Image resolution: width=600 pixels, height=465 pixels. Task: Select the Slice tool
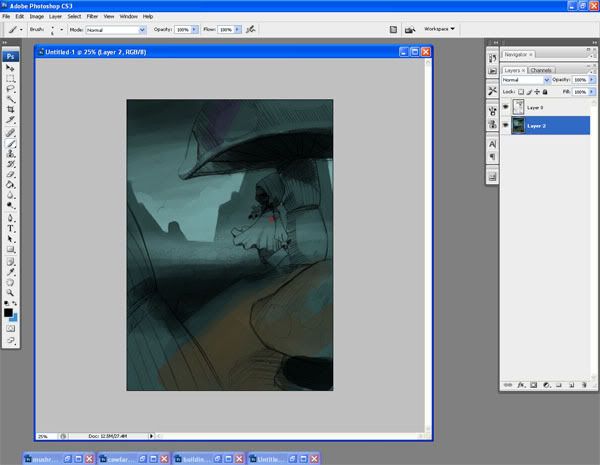pyautogui.click(x=10, y=120)
